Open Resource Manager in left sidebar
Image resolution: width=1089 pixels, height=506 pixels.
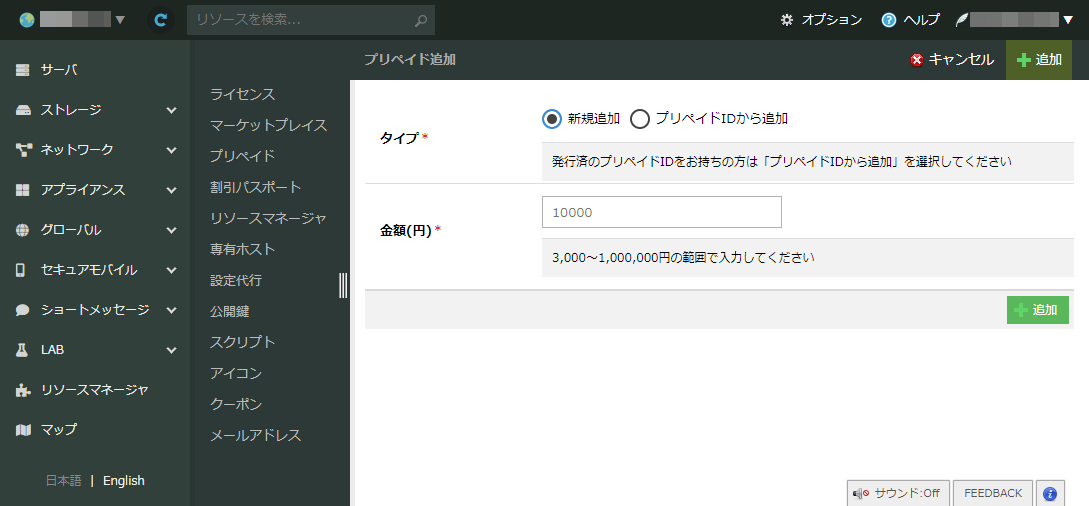(x=94, y=390)
